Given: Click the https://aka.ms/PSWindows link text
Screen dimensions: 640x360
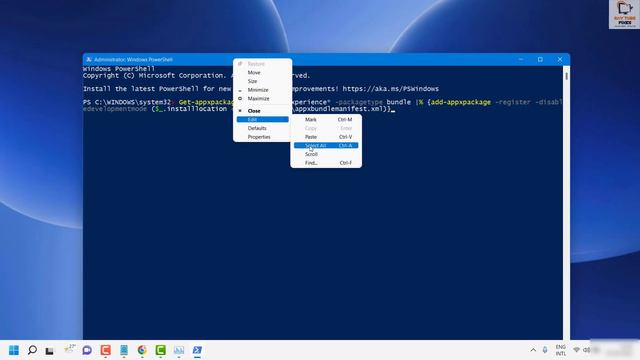Looking at the screenshot, I should (x=391, y=89).
